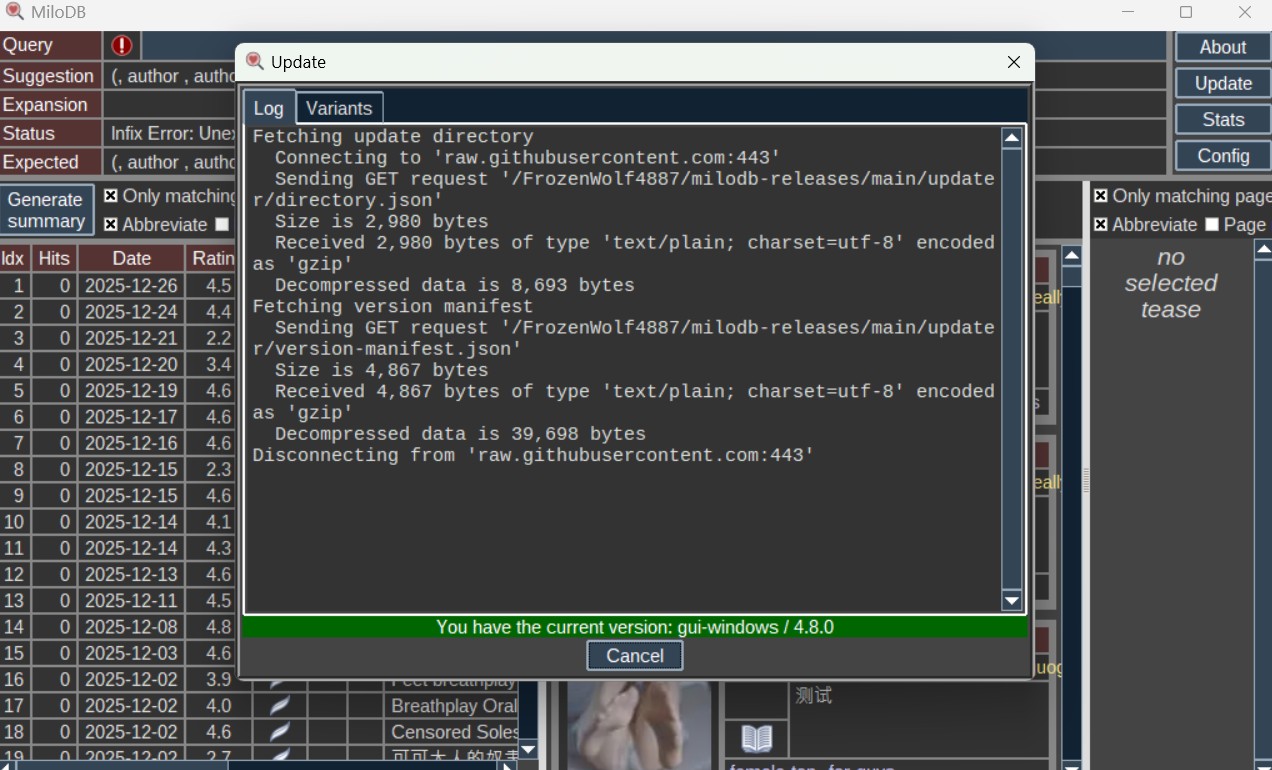Viewport: 1272px width, 770px height.
Task: Click the down arrow of the log scrollbar
Action: point(1012,601)
